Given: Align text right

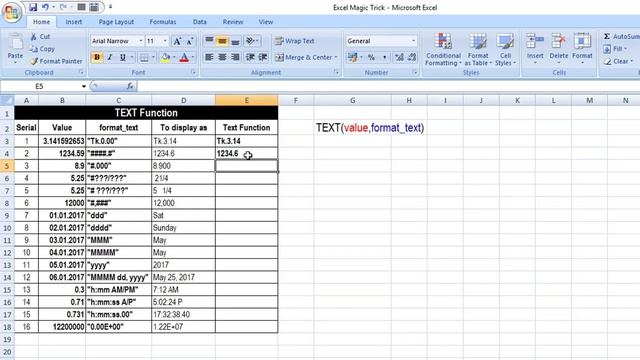Looking at the screenshot, I should coord(235,58).
